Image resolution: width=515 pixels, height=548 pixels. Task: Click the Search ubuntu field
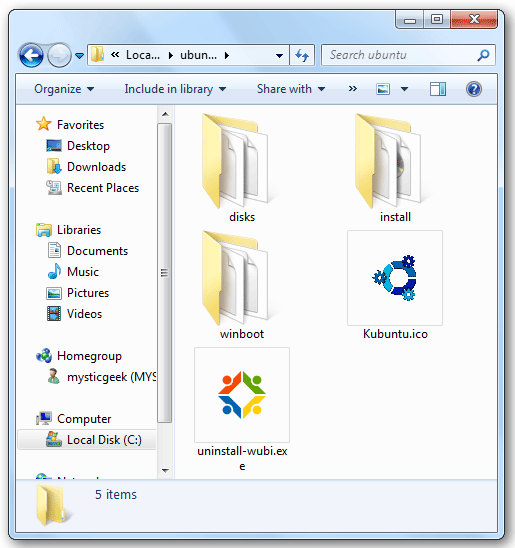coord(408,55)
